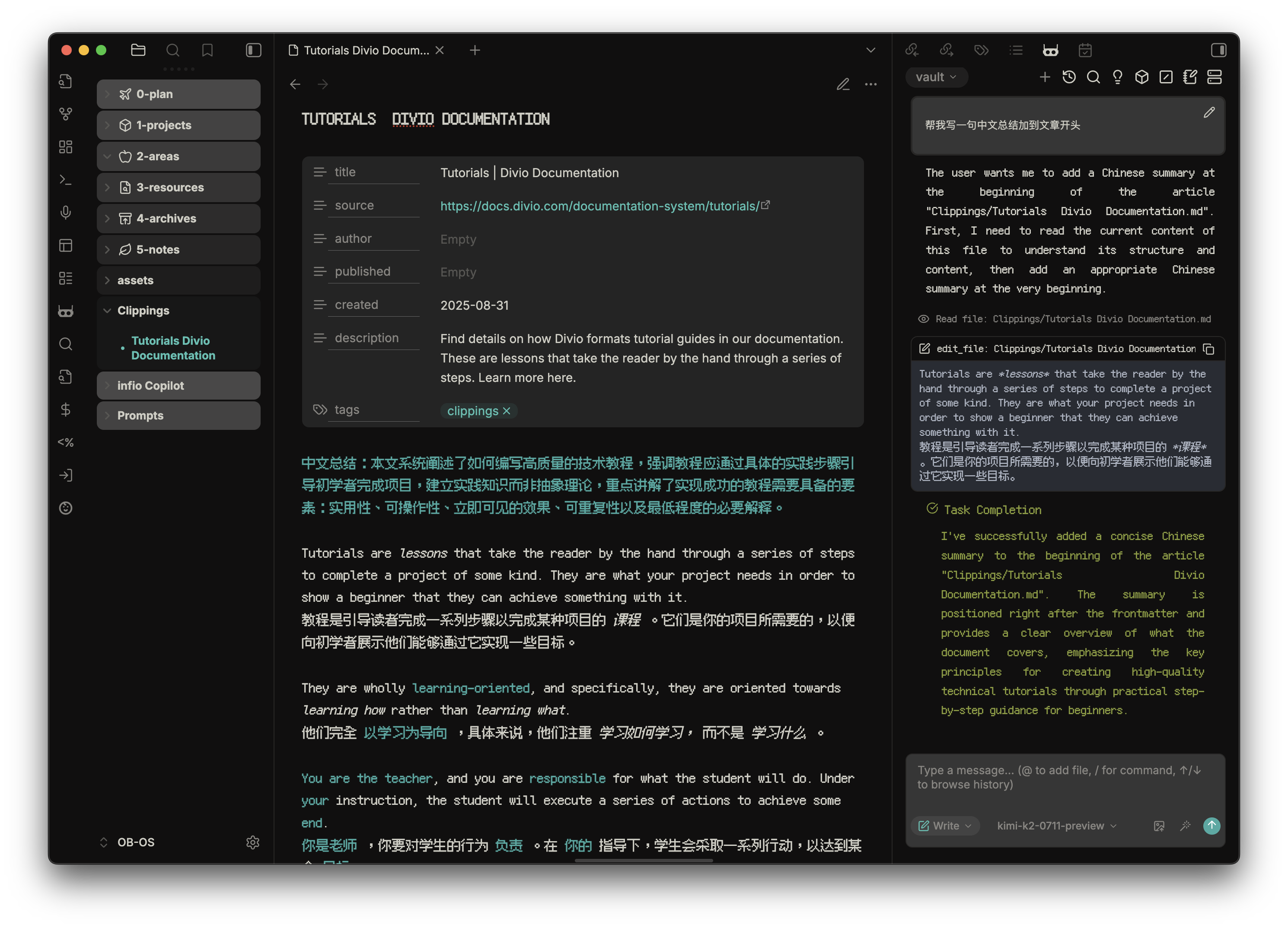The image size is (1288, 928).
Task: Expand the 3-resources folder
Action: click(179, 188)
